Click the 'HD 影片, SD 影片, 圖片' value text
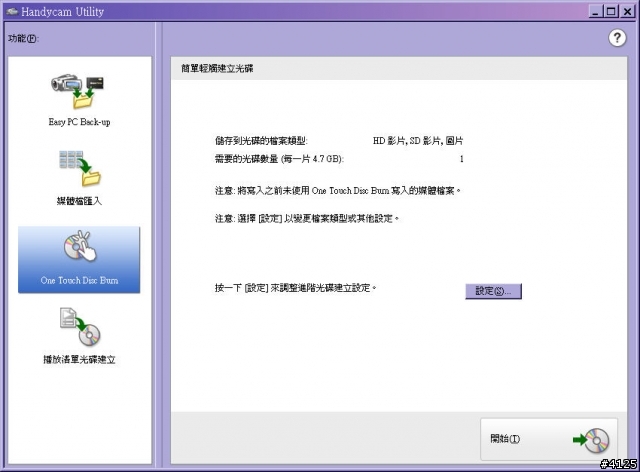The image size is (640, 472). click(x=418, y=141)
